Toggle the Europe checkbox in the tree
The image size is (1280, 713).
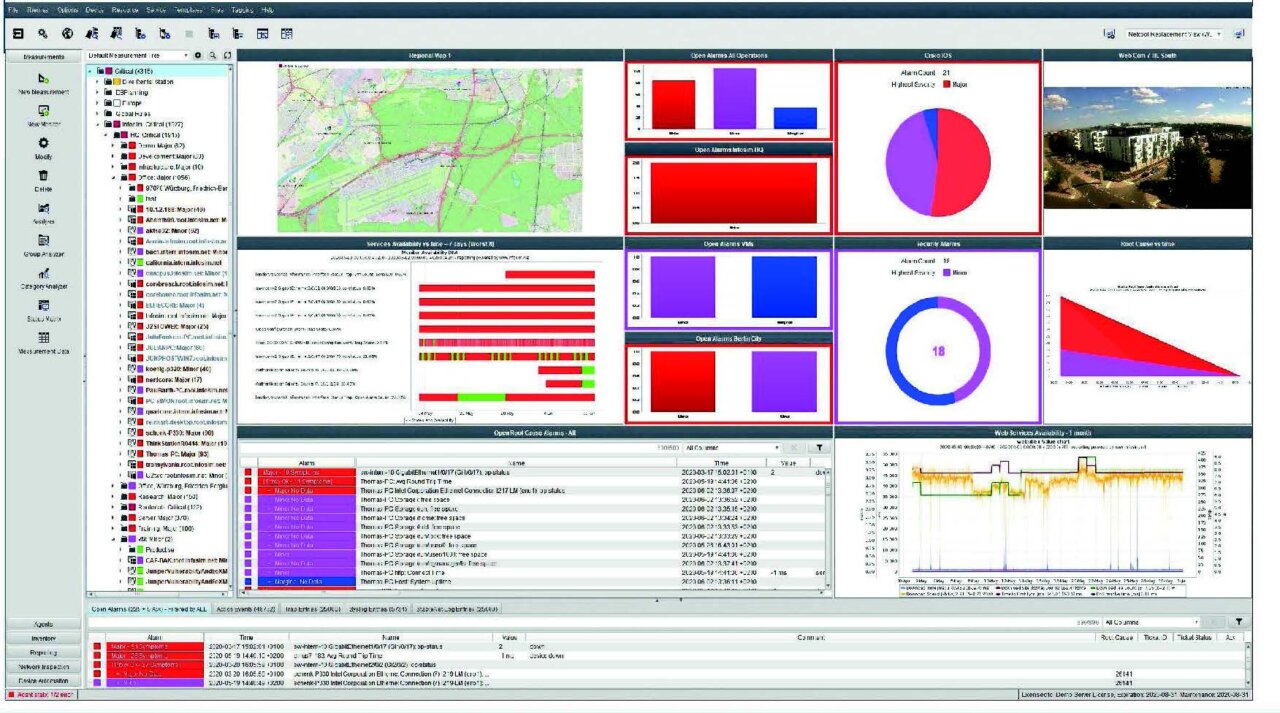pos(117,103)
